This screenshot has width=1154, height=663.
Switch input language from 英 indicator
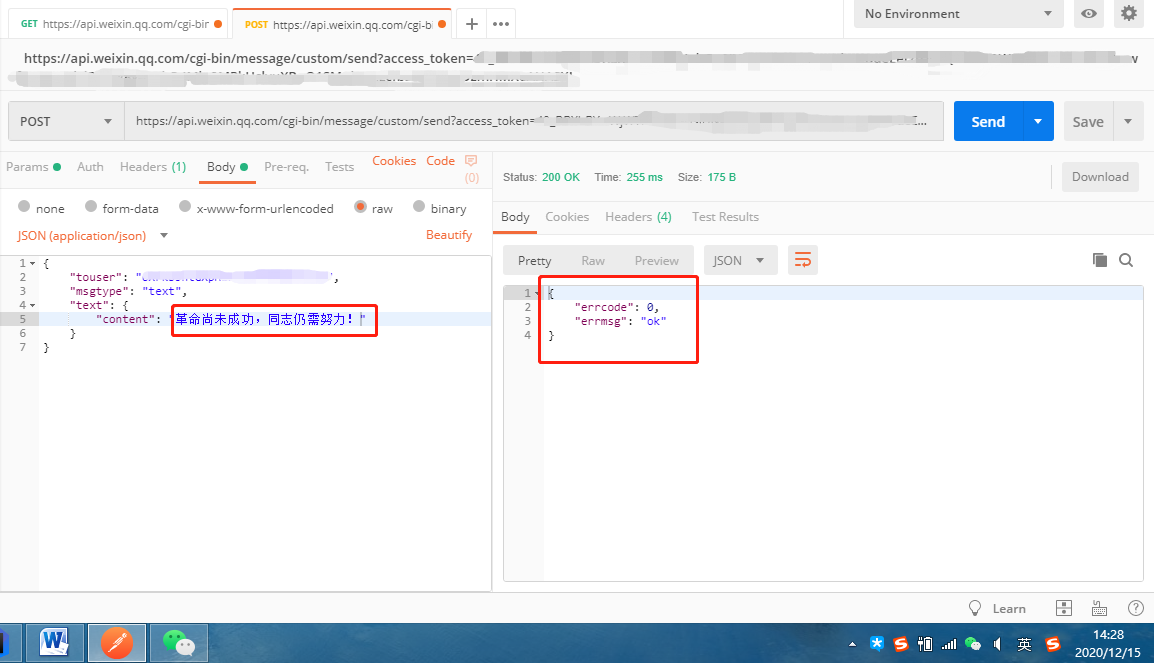coord(1024,644)
